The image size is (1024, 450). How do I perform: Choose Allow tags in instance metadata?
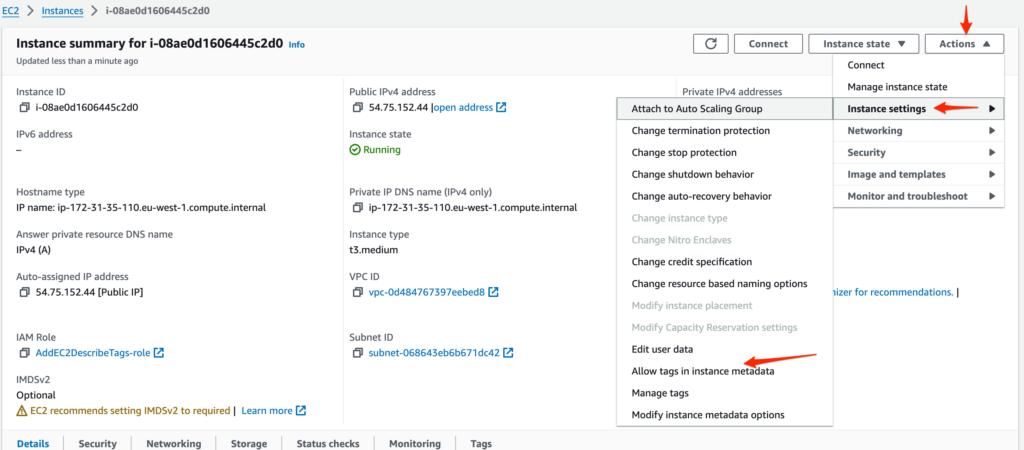click(x=725, y=371)
